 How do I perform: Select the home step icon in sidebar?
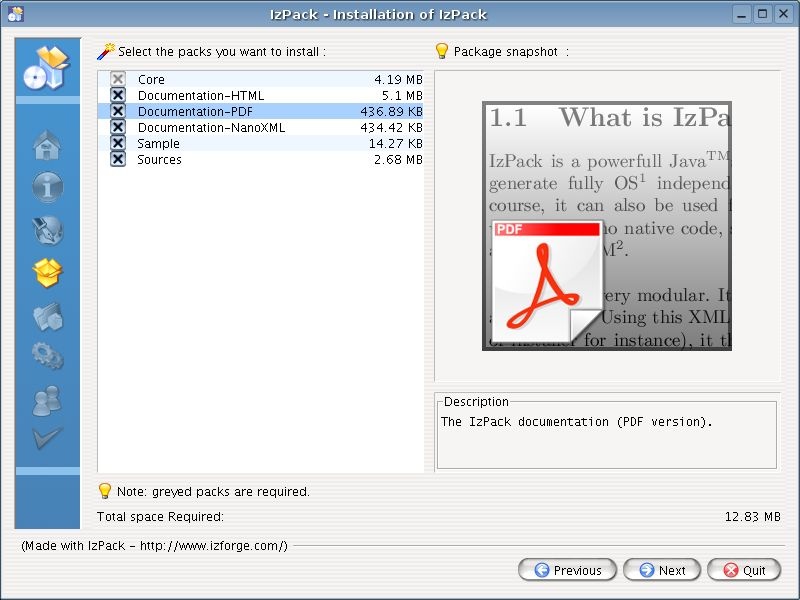coord(47,144)
